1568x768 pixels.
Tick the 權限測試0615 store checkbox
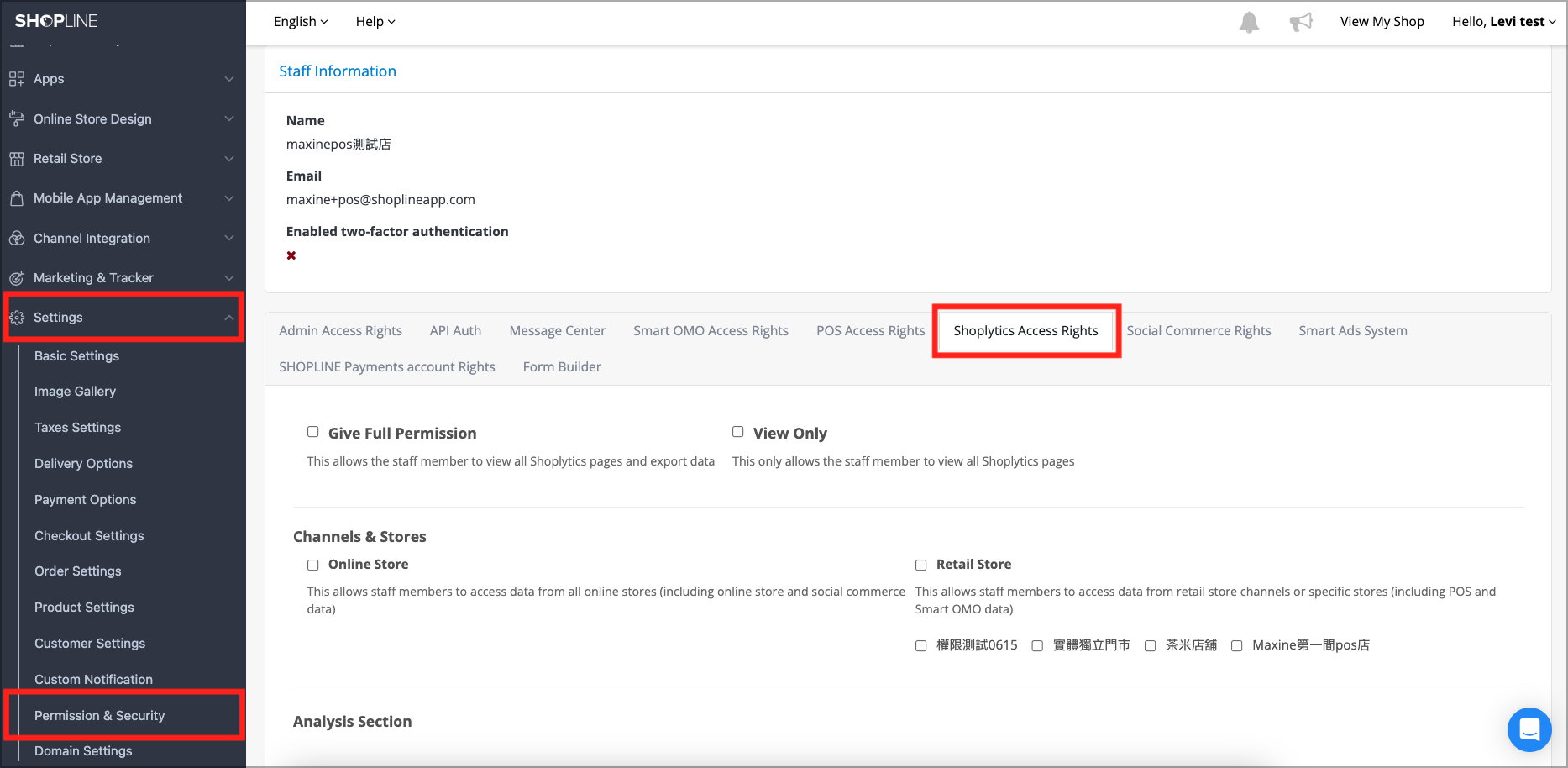tap(921, 646)
